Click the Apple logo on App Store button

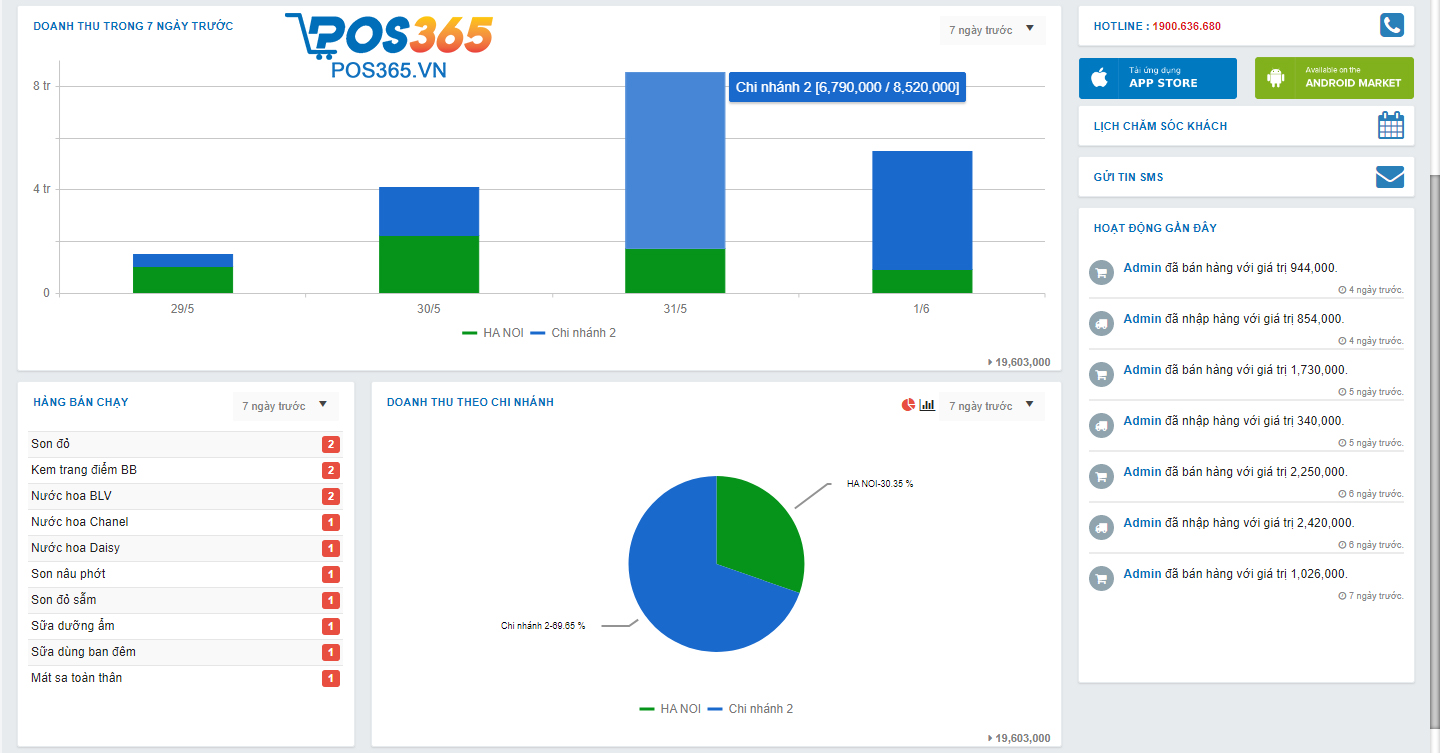pyautogui.click(x=1099, y=77)
